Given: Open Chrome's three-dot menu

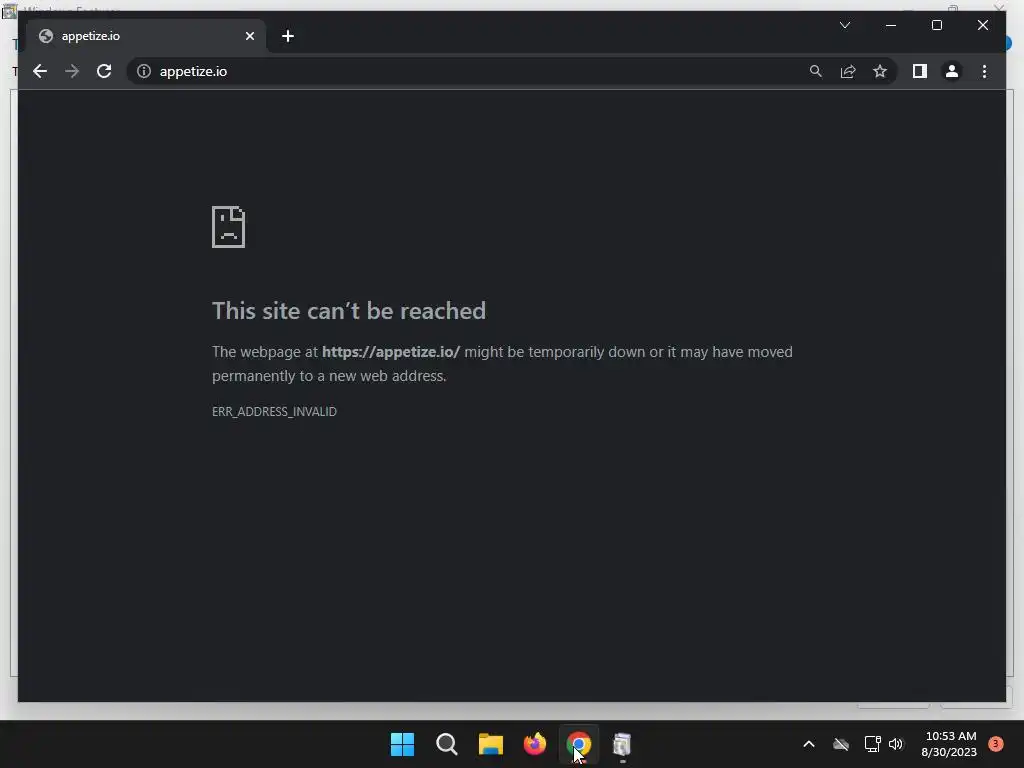Looking at the screenshot, I should (x=984, y=71).
